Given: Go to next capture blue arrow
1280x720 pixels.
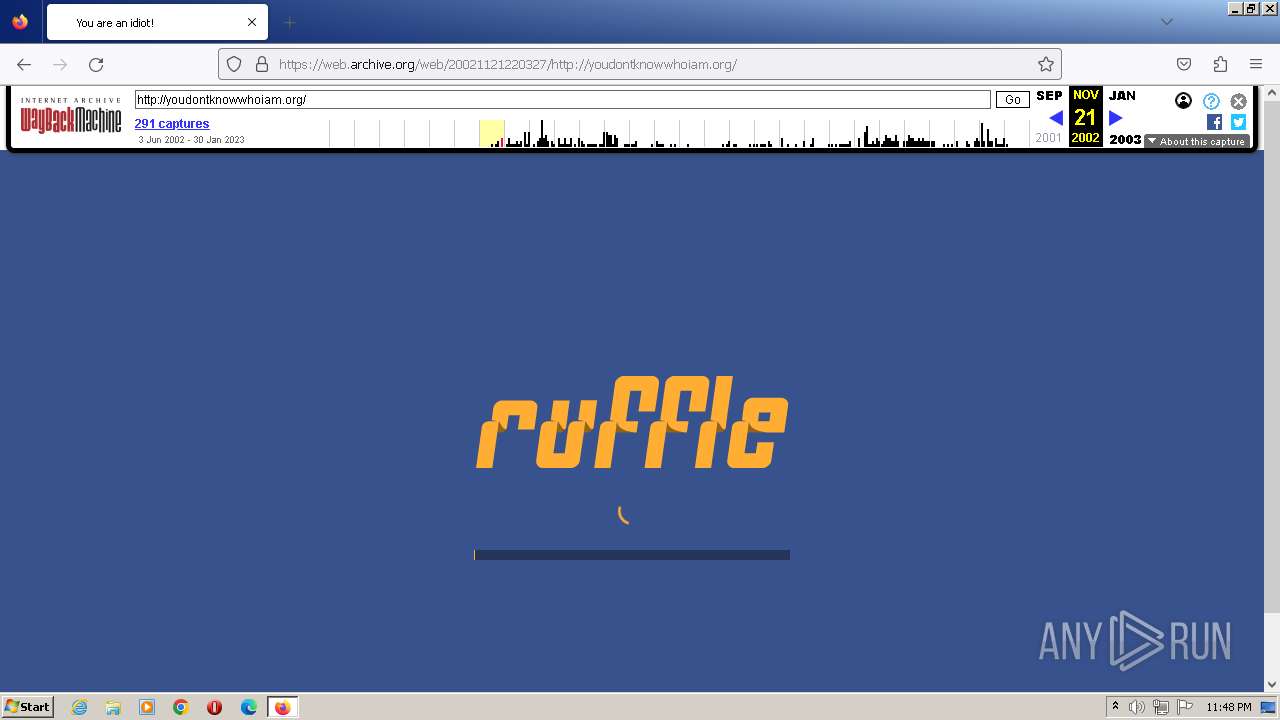Looking at the screenshot, I should coord(1116,118).
